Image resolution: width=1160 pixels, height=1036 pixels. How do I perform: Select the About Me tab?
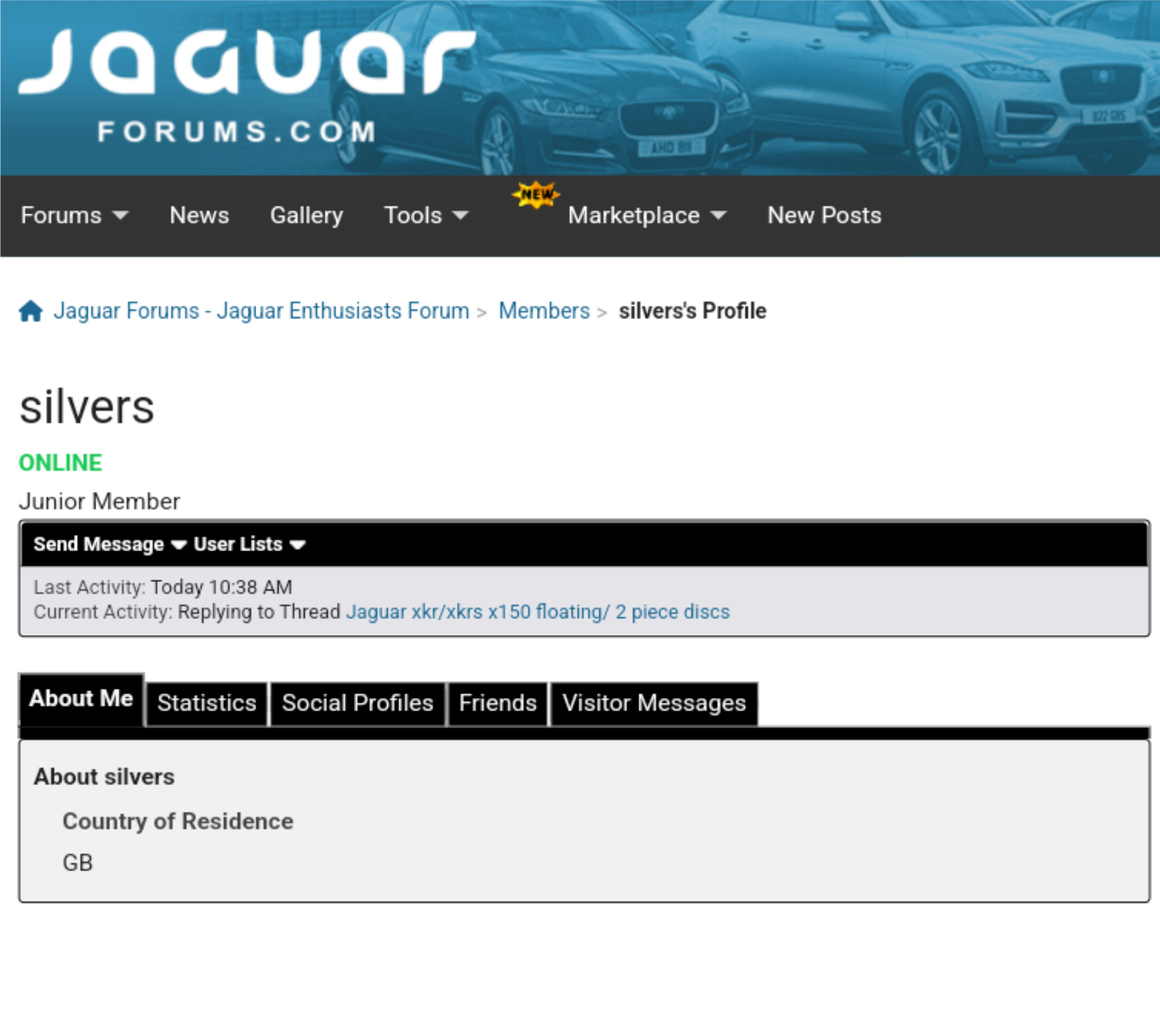pos(81,699)
